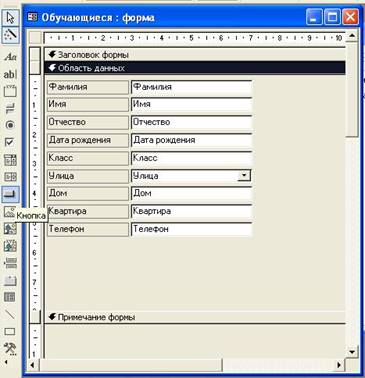Select the Option Group tool
365x378 pixels.
coord(10,91)
